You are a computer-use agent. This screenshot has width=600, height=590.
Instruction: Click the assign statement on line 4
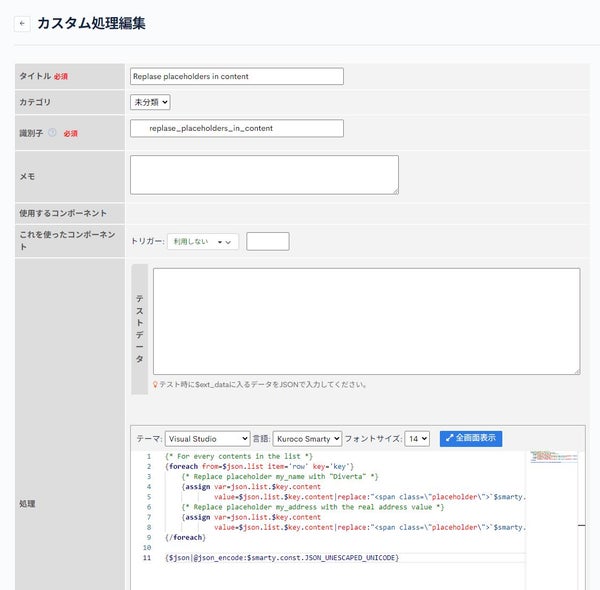coord(251,487)
